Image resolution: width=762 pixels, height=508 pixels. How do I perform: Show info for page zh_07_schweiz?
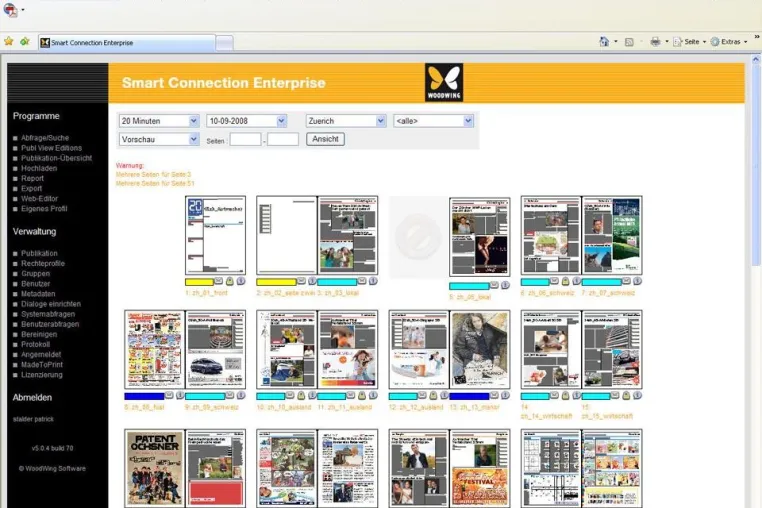pos(637,281)
